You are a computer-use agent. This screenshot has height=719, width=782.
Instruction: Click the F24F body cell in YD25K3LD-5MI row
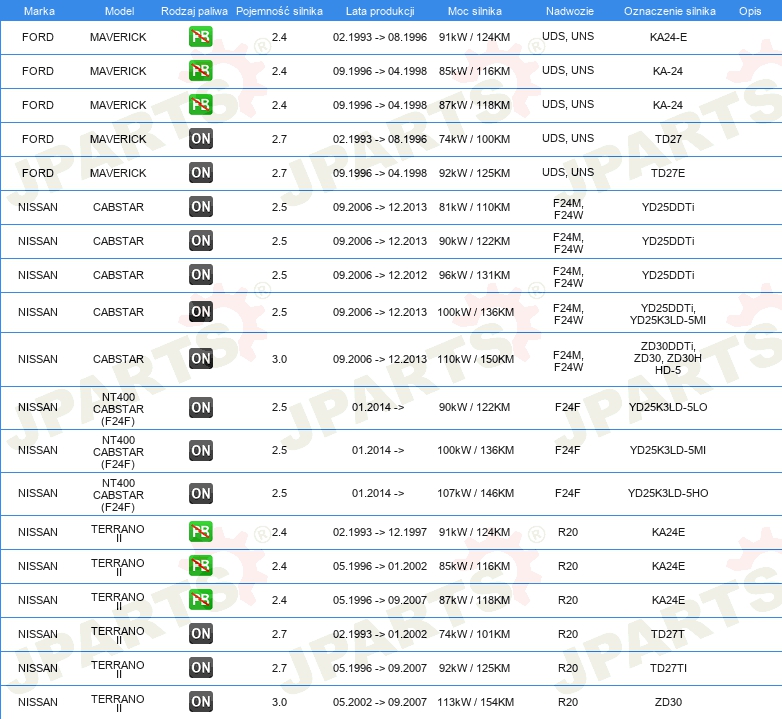click(x=568, y=450)
